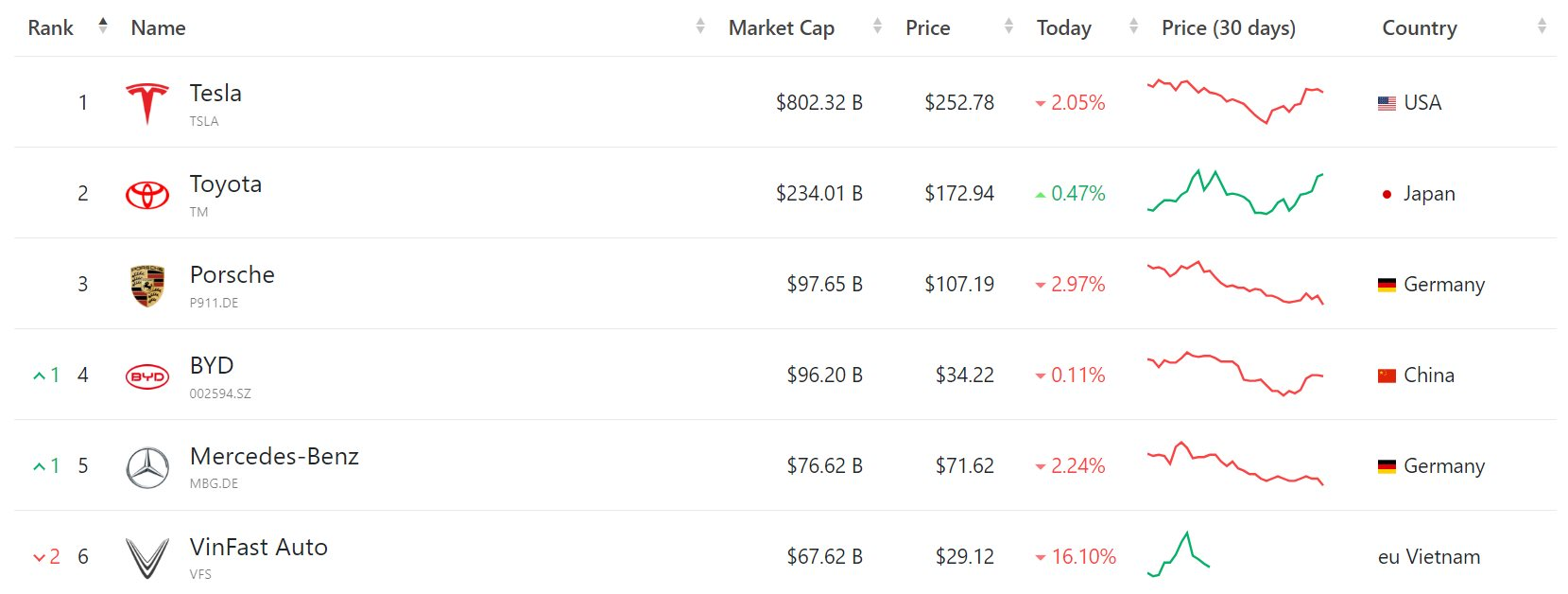The image size is (1568, 594).
Task: Click the Porsche crest logo
Action: click(x=147, y=285)
